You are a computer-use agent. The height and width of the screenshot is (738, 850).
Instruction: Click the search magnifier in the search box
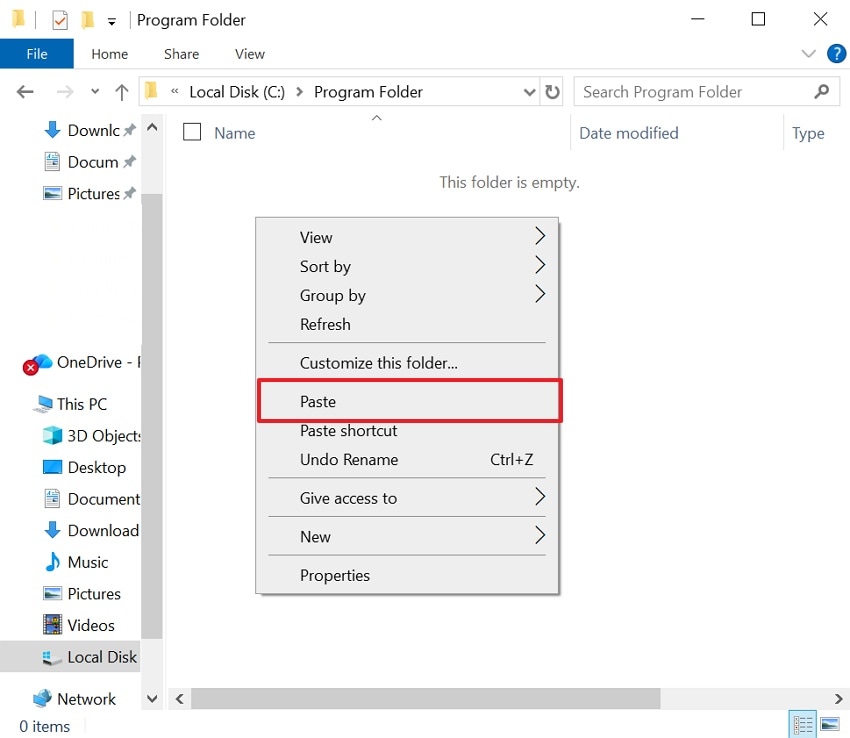[x=822, y=91]
